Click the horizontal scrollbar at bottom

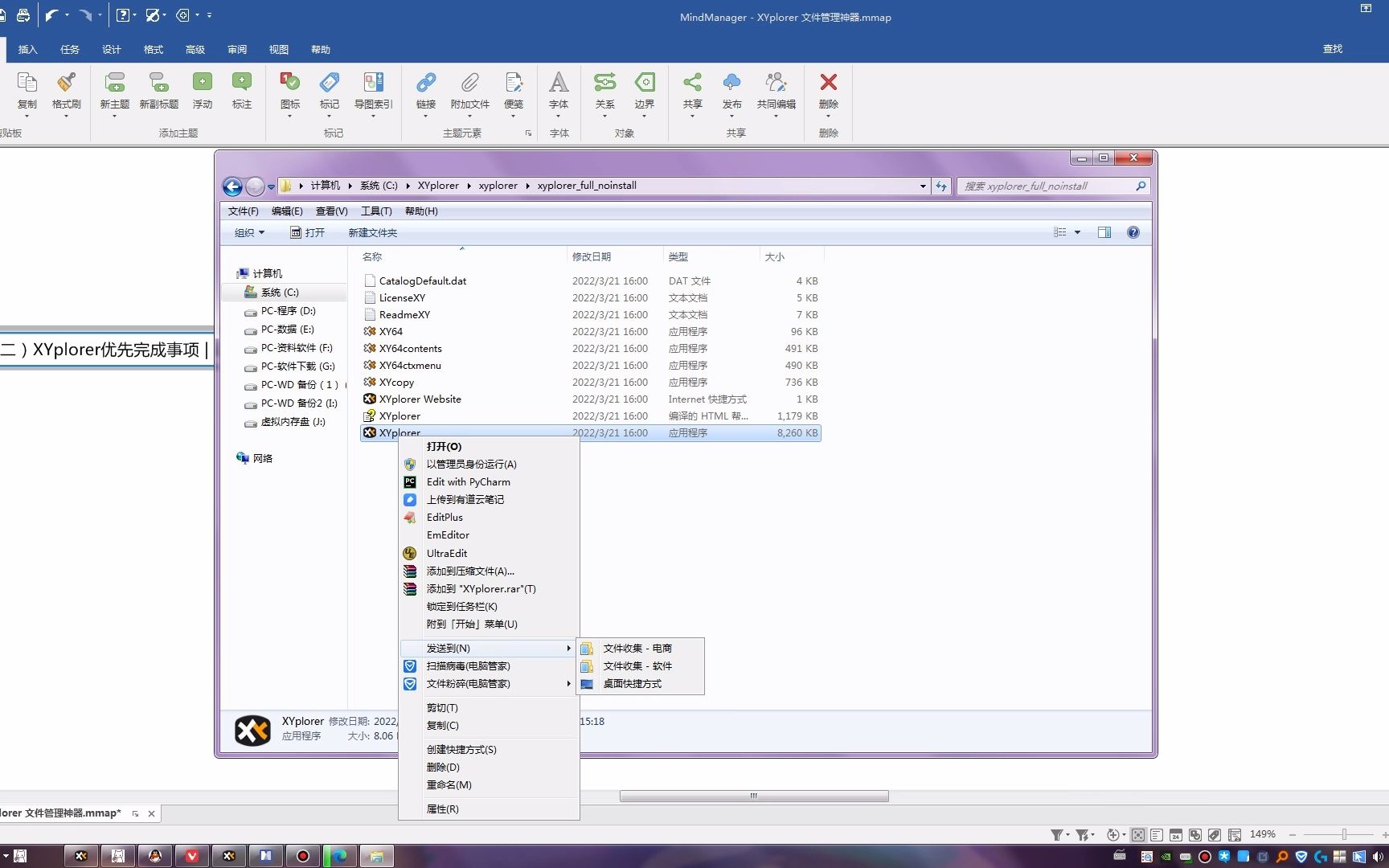754,796
